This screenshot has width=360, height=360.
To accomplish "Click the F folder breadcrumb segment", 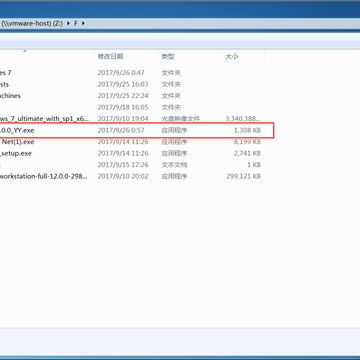I will click(76, 24).
